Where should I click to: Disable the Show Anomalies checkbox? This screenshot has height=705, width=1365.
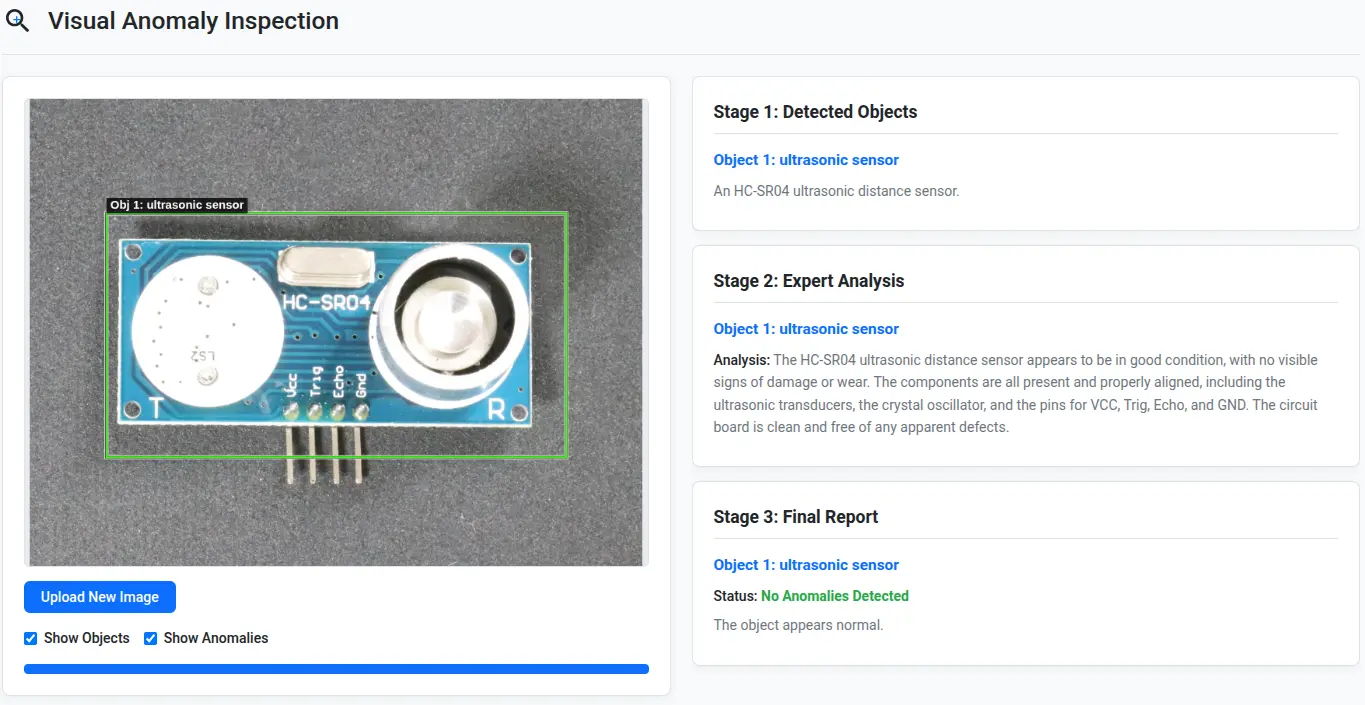[x=151, y=638]
